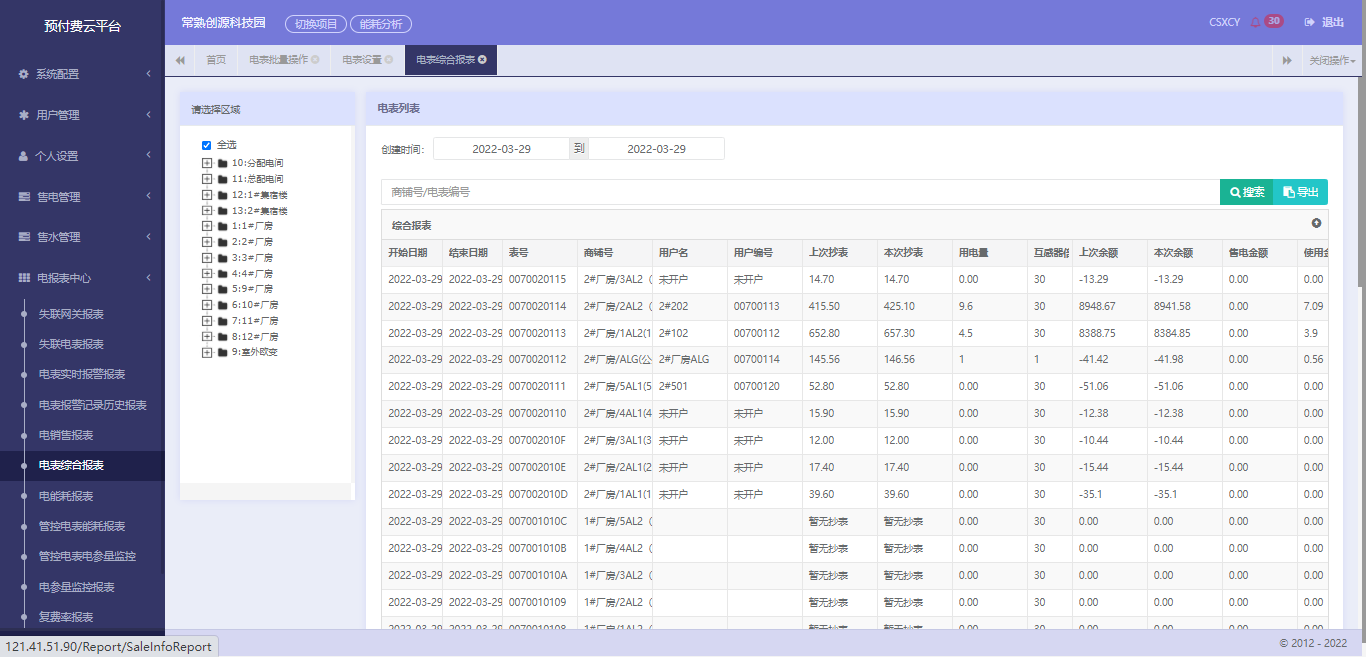Expand tree node 7:11#厂房
The width and height of the screenshot is (1366, 657).
point(207,321)
